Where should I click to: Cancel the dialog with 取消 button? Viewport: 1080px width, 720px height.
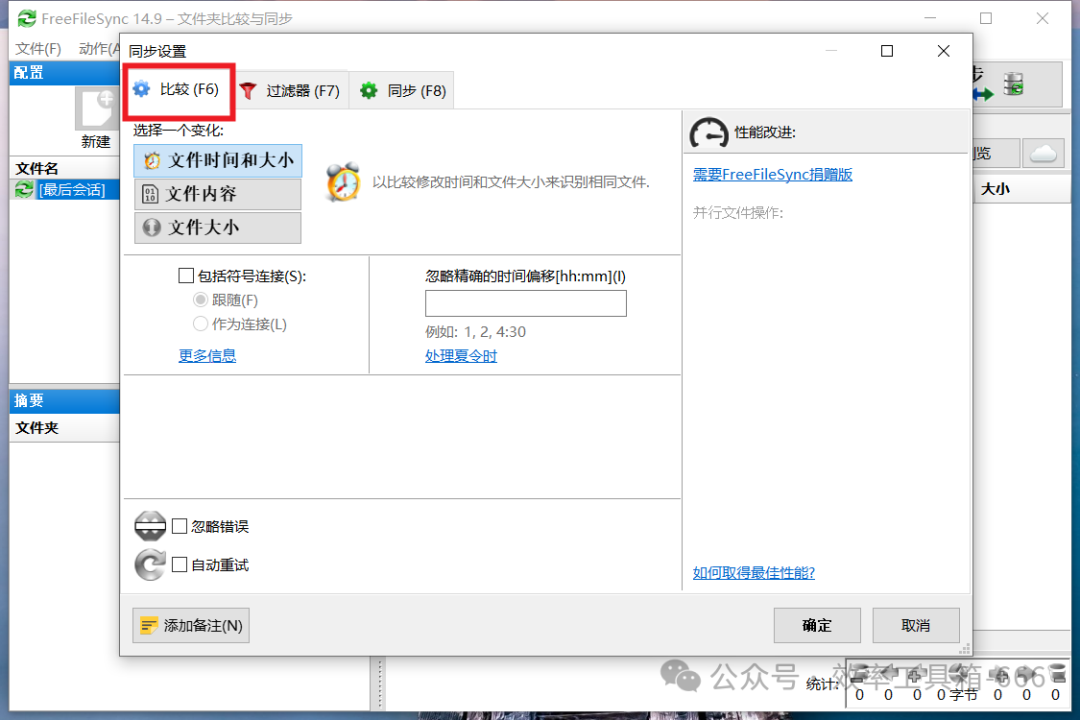pos(916,626)
